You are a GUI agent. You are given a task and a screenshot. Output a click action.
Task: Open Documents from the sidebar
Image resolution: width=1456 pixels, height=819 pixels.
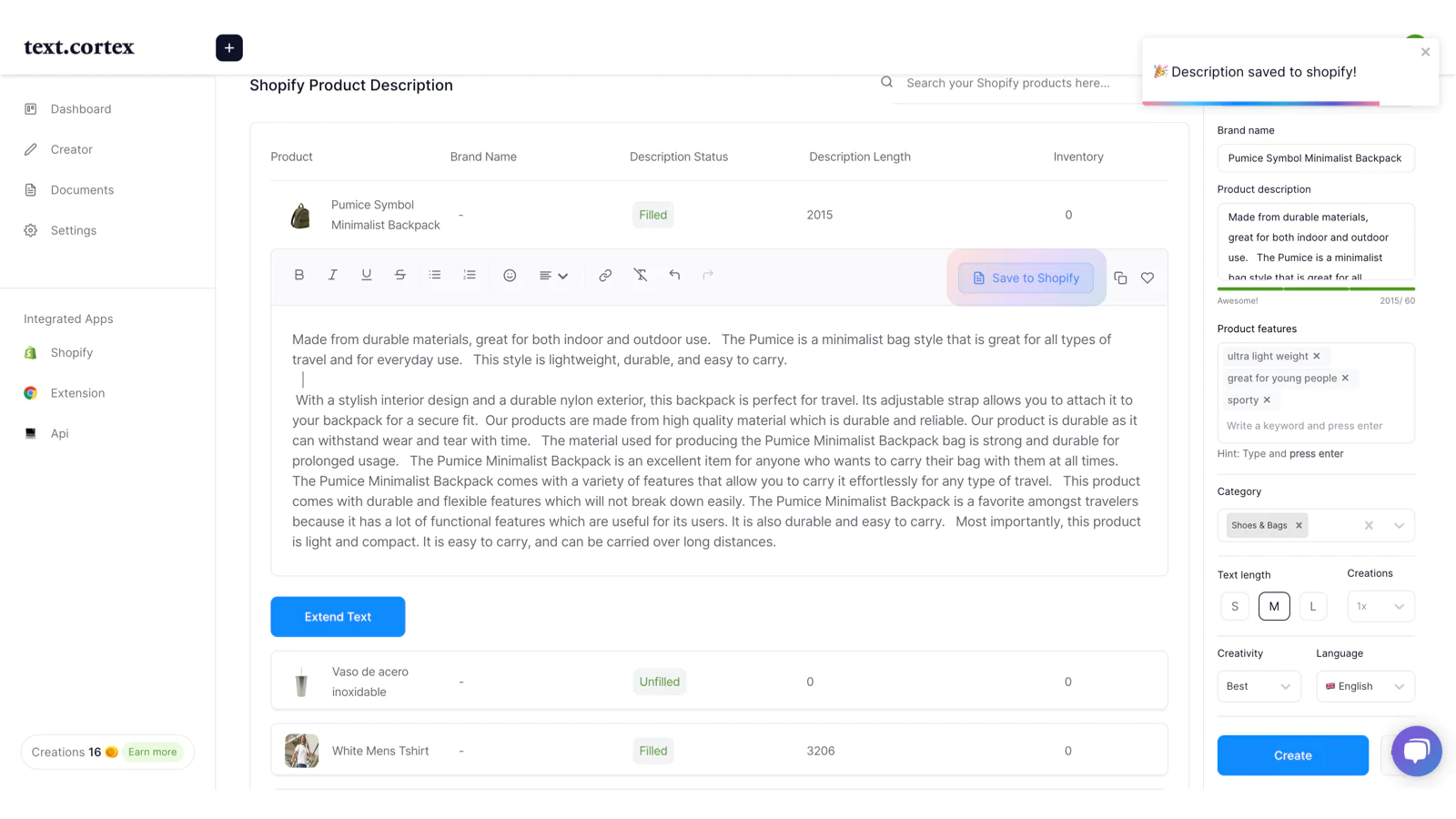(x=82, y=190)
